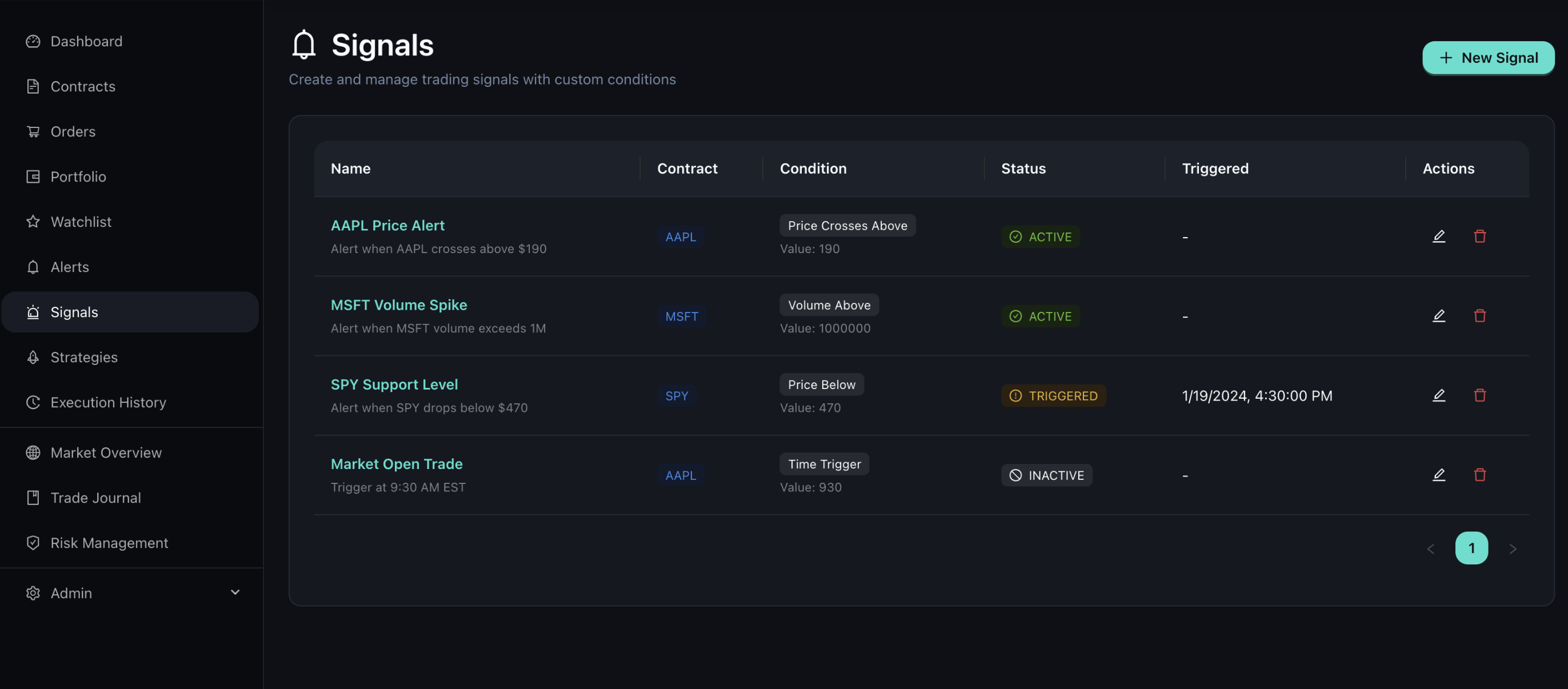Click the Orders shopping cart icon
The width and height of the screenshot is (1568, 689).
point(33,131)
